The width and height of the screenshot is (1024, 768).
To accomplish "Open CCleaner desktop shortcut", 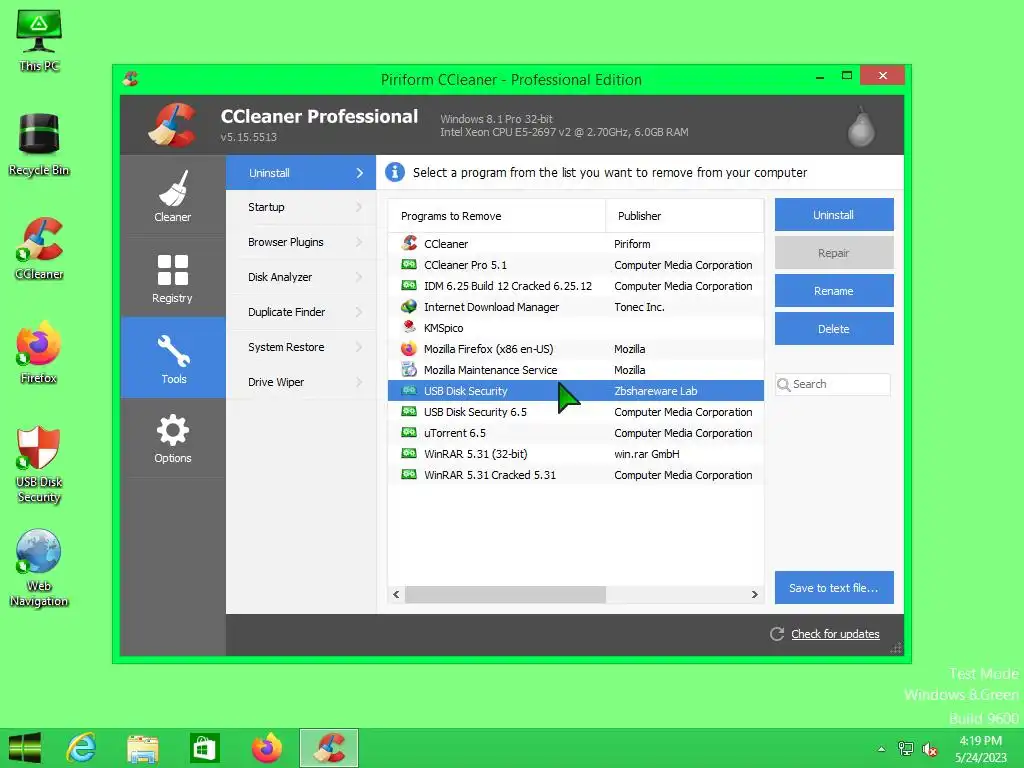I will click(x=39, y=249).
